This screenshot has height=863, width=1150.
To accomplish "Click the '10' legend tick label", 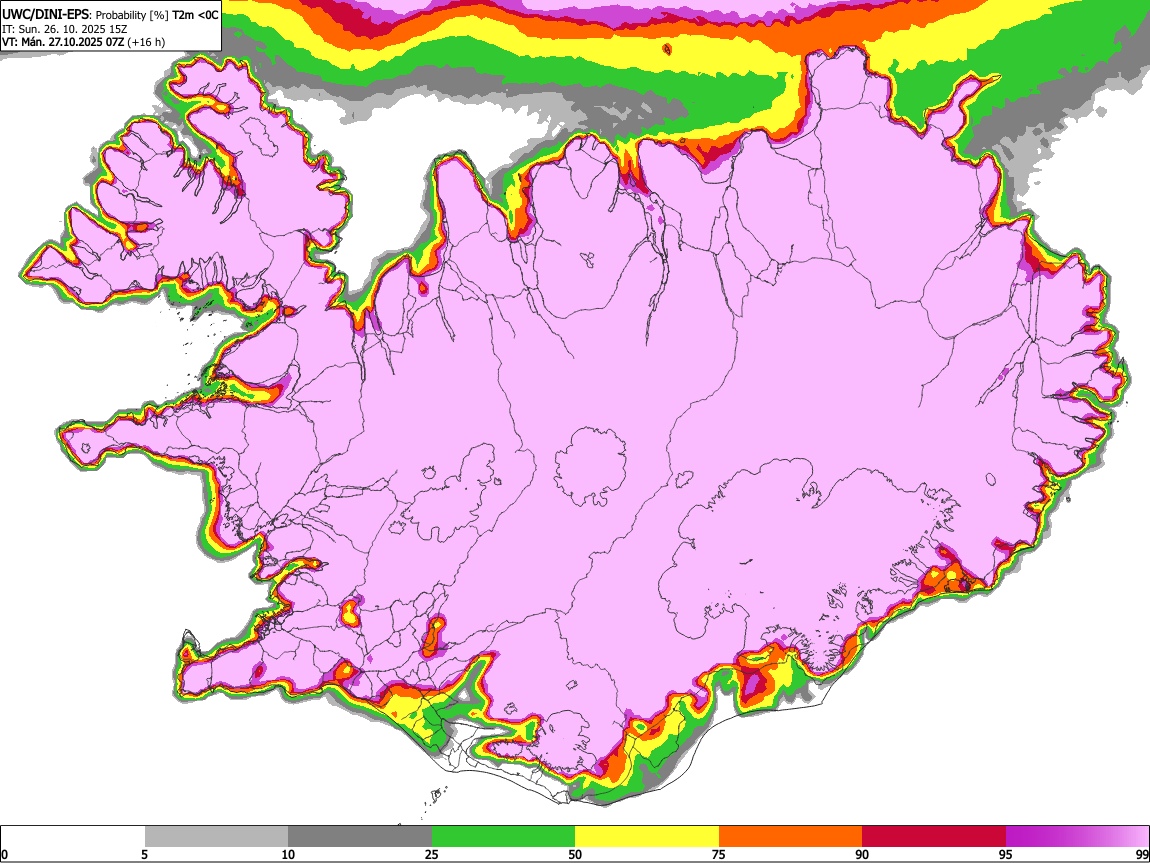I will coord(288,855).
